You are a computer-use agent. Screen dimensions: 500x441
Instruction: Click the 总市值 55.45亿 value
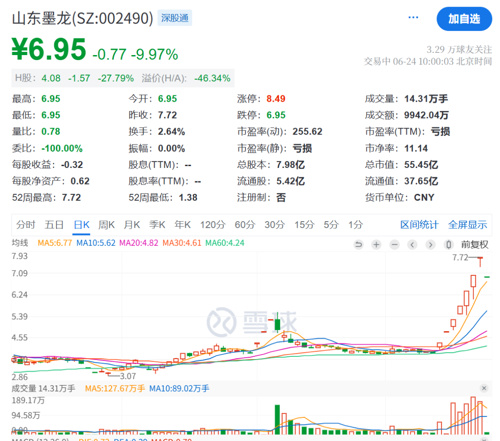pyautogui.click(x=421, y=165)
